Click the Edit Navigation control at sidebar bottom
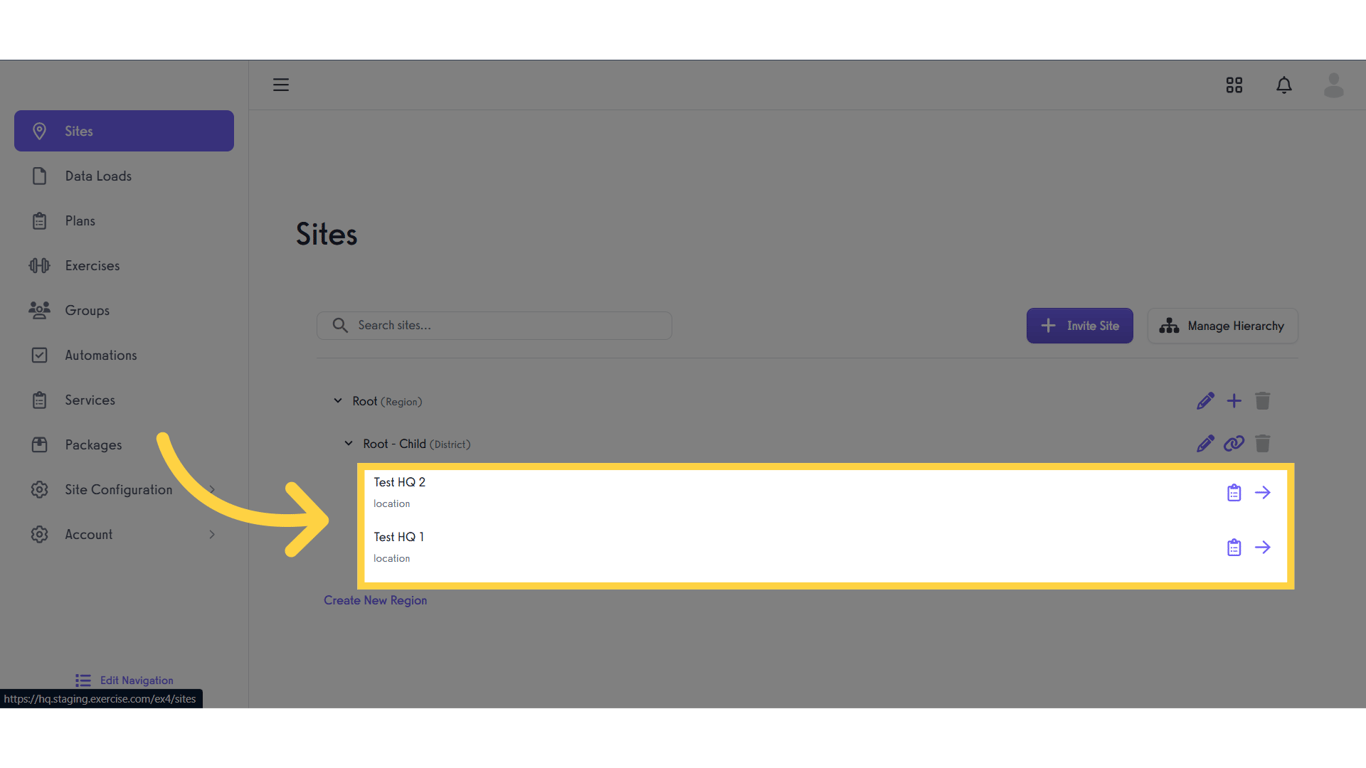Screen dimensions: 1366x768 point(124,680)
